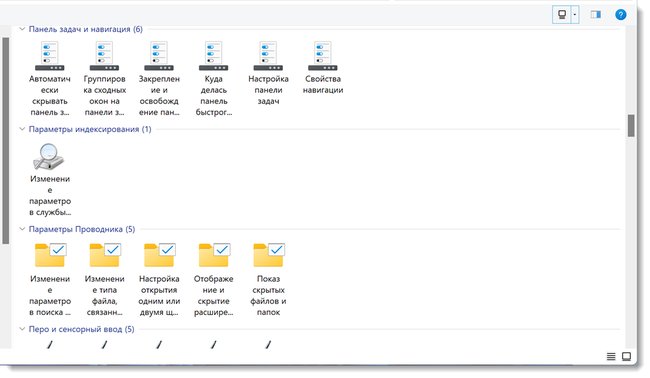Image resolution: width=650 pixels, height=378 pixels.
Task: Select group header 'Перо и сенсорный ввод (5)'
Action: click(81, 329)
